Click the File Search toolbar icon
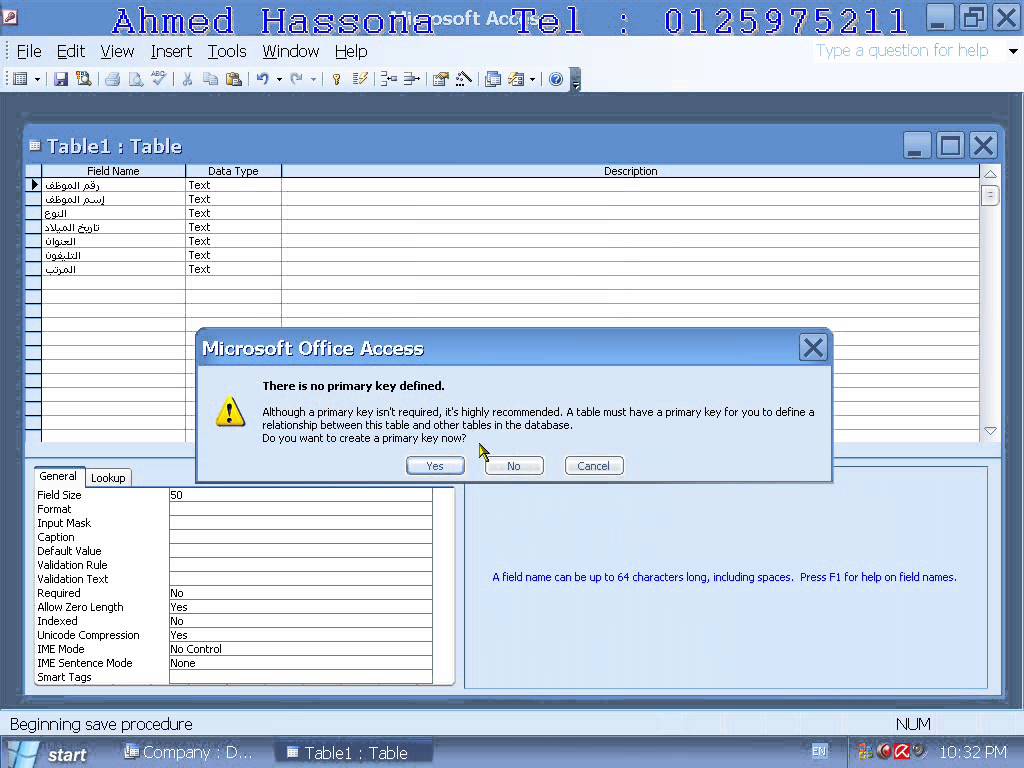The width and height of the screenshot is (1024, 768). (x=84, y=79)
